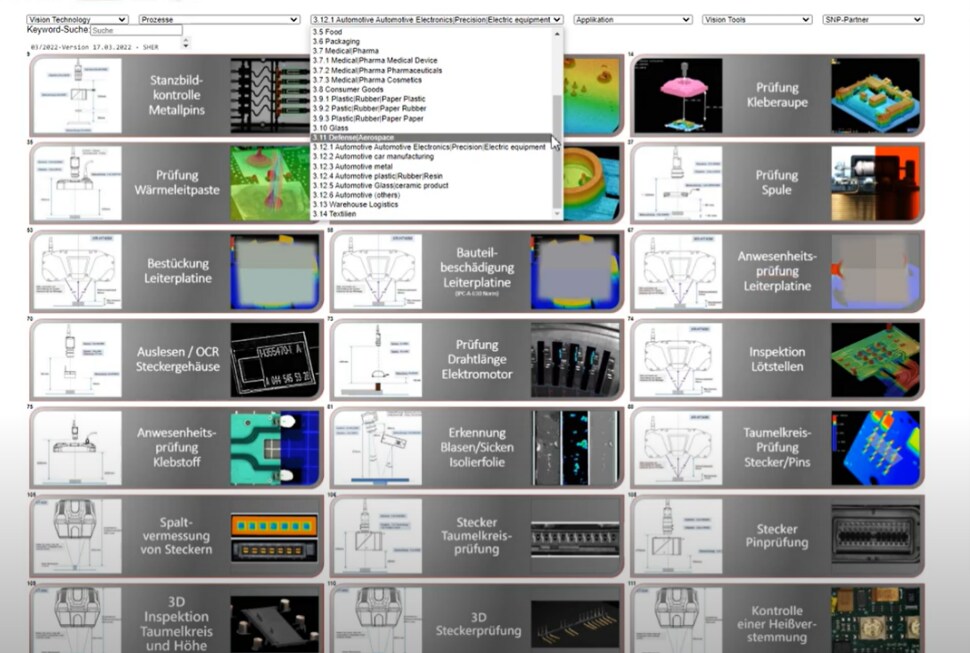Open the Prüfung Kleberaupe tile
Viewport: 970px width, 653px height.
[x=776, y=96]
